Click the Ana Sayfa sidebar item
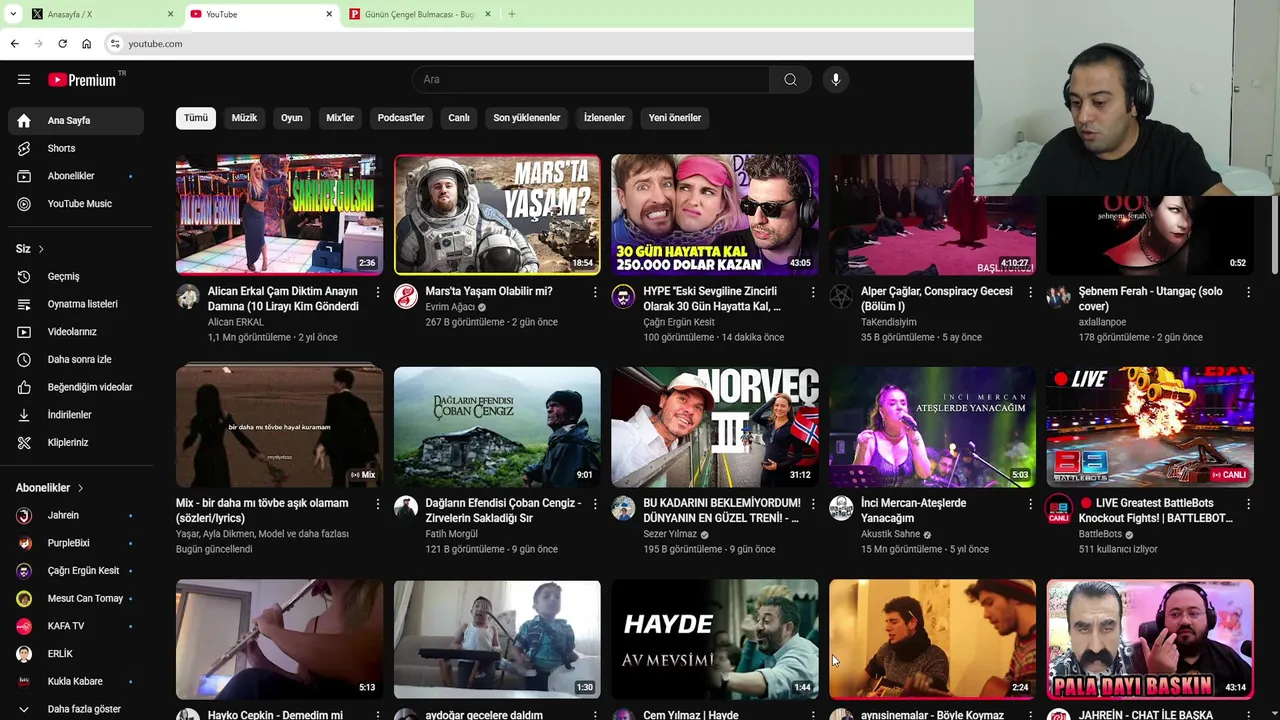 (x=76, y=120)
